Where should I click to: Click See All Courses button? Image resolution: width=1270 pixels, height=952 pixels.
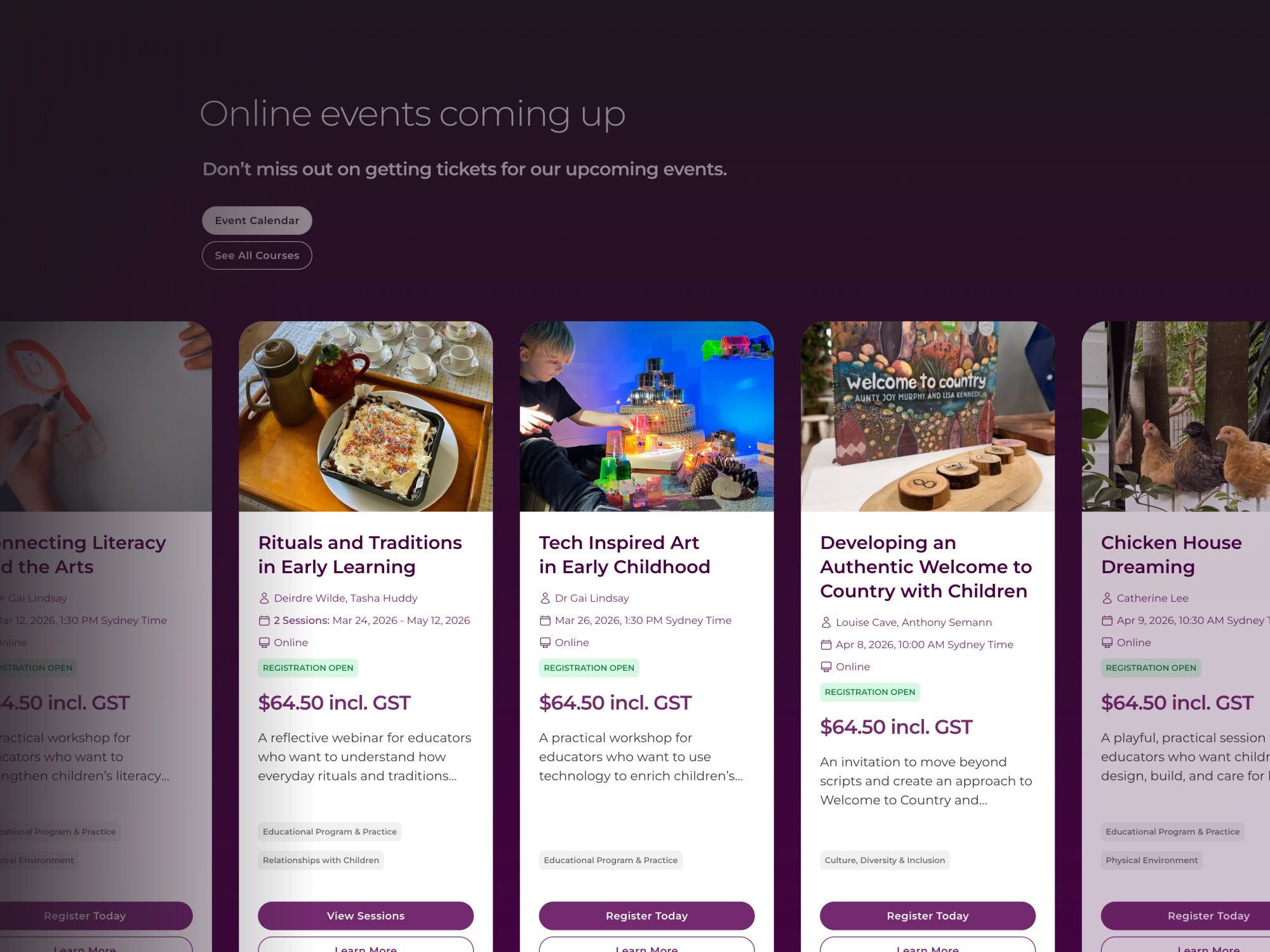(x=257, y=255)
